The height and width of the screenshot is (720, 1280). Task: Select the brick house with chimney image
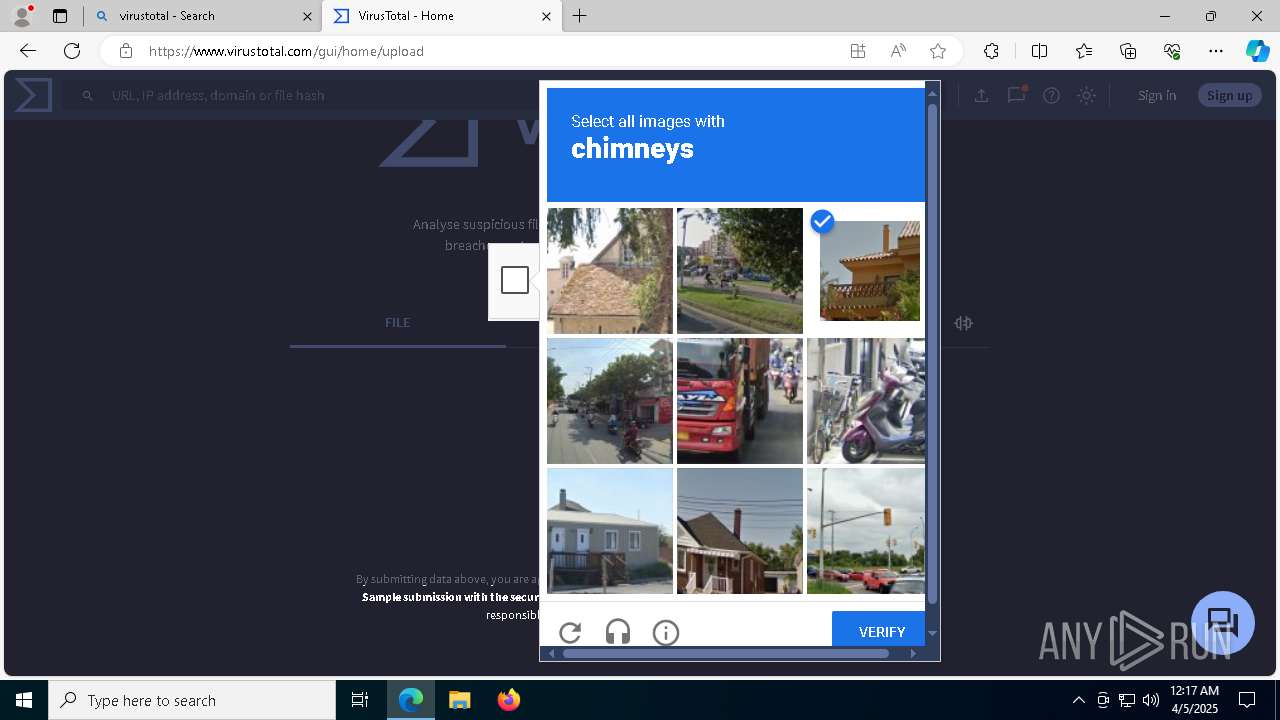[x=740, y=531]
